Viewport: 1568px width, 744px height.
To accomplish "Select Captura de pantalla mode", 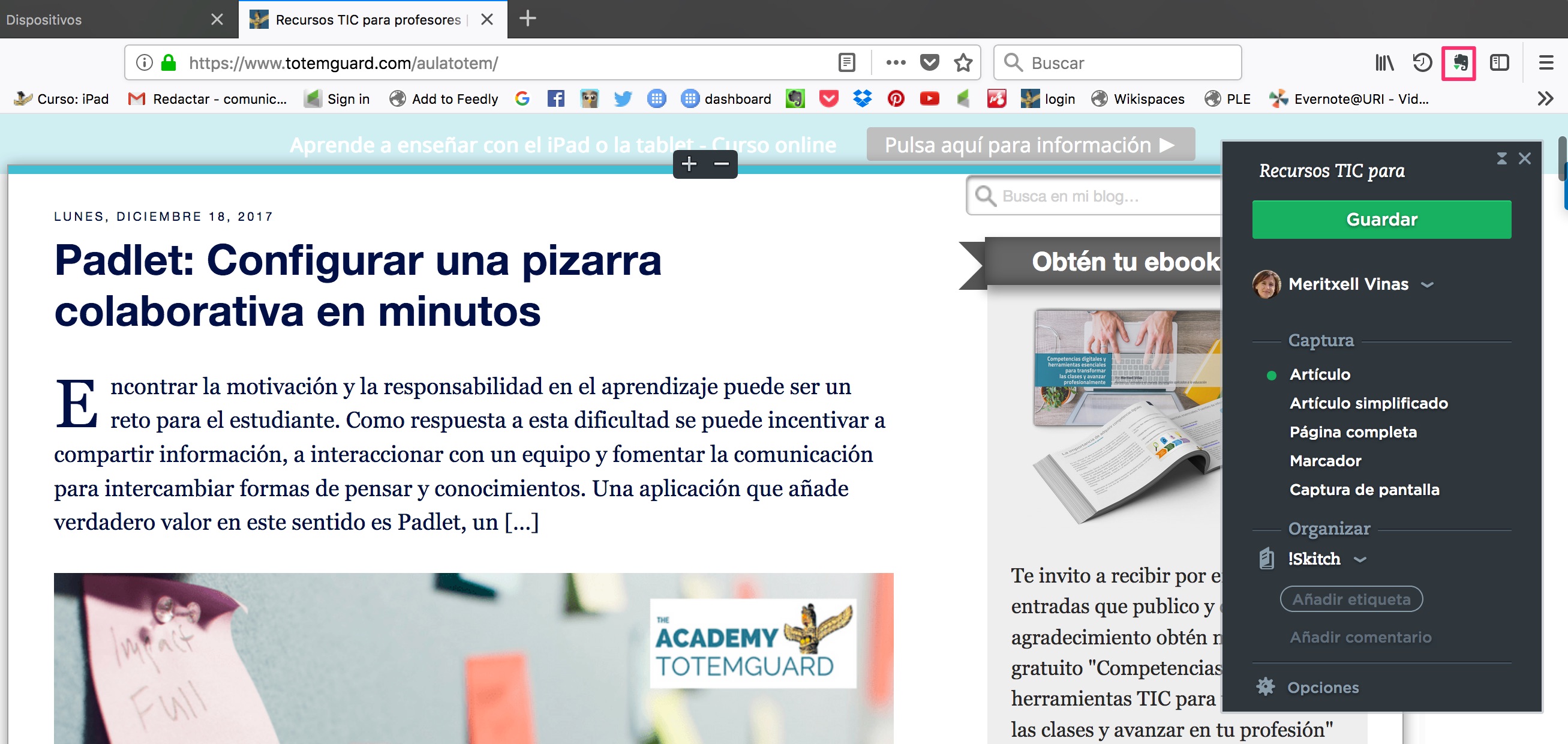I will click(x=1364, y=490).
